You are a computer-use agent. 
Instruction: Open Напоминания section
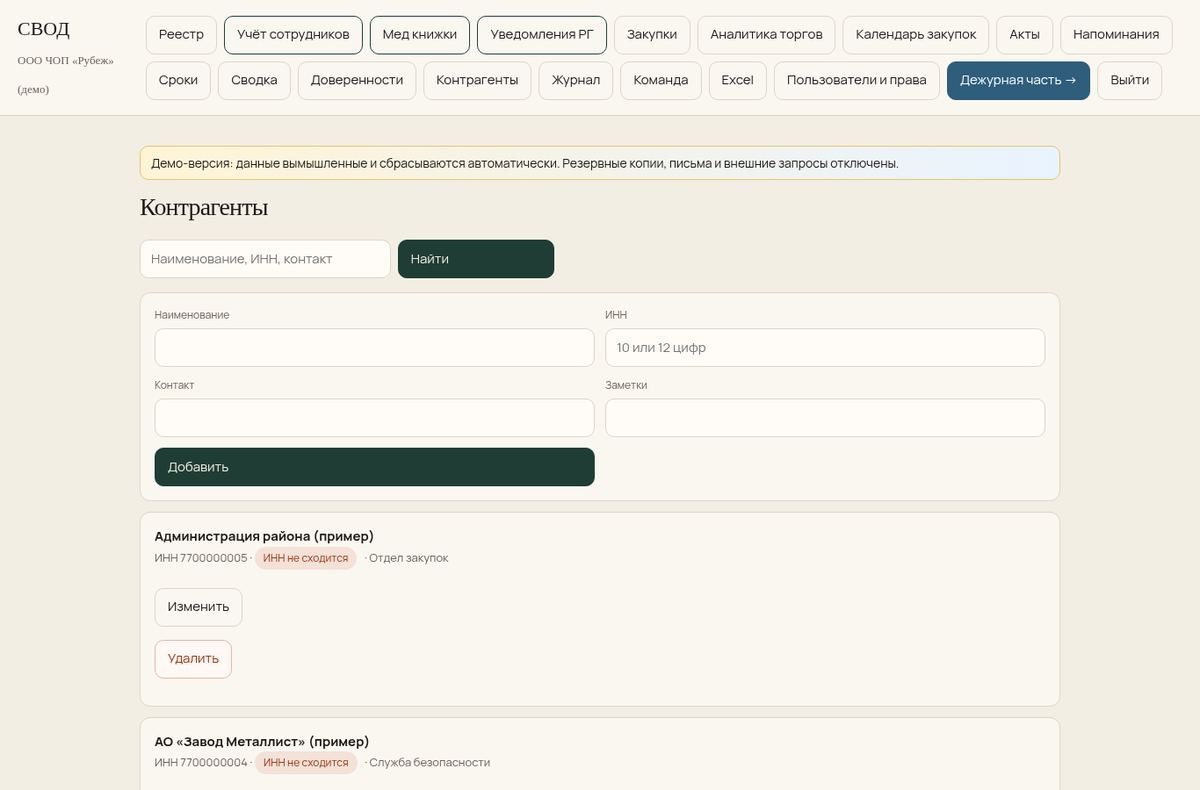pyautogui.click(x=1116, y=35)
